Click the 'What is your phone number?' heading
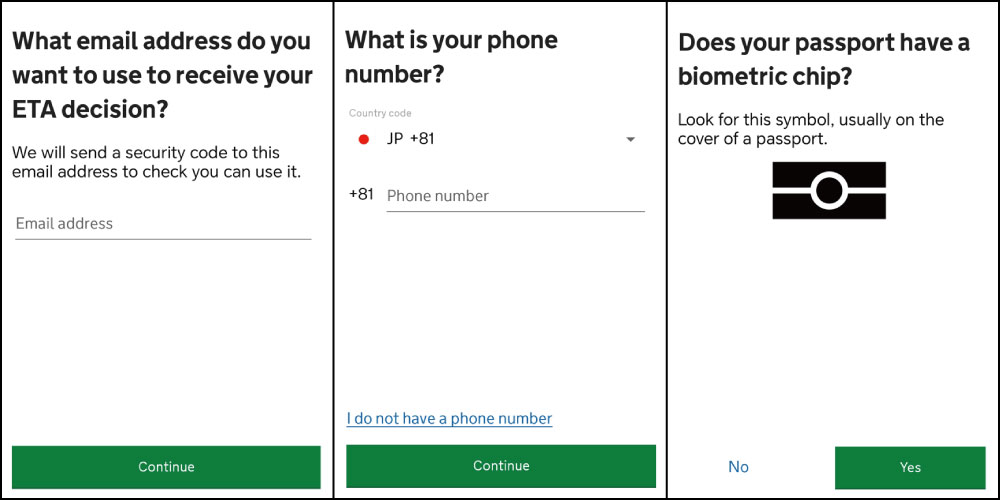 [452, 58]
